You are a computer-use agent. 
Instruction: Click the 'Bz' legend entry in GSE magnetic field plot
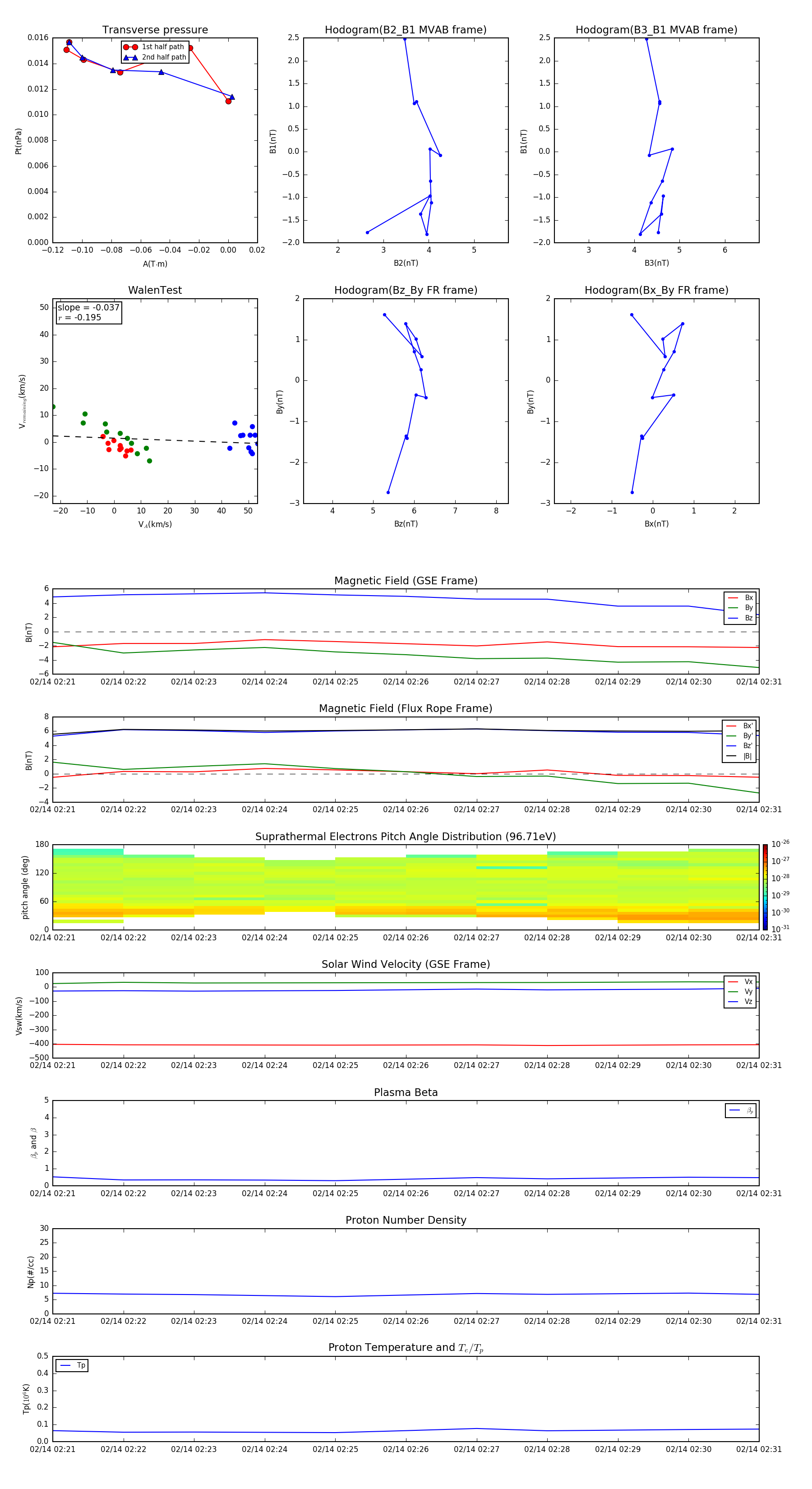[x=740, y=618]
